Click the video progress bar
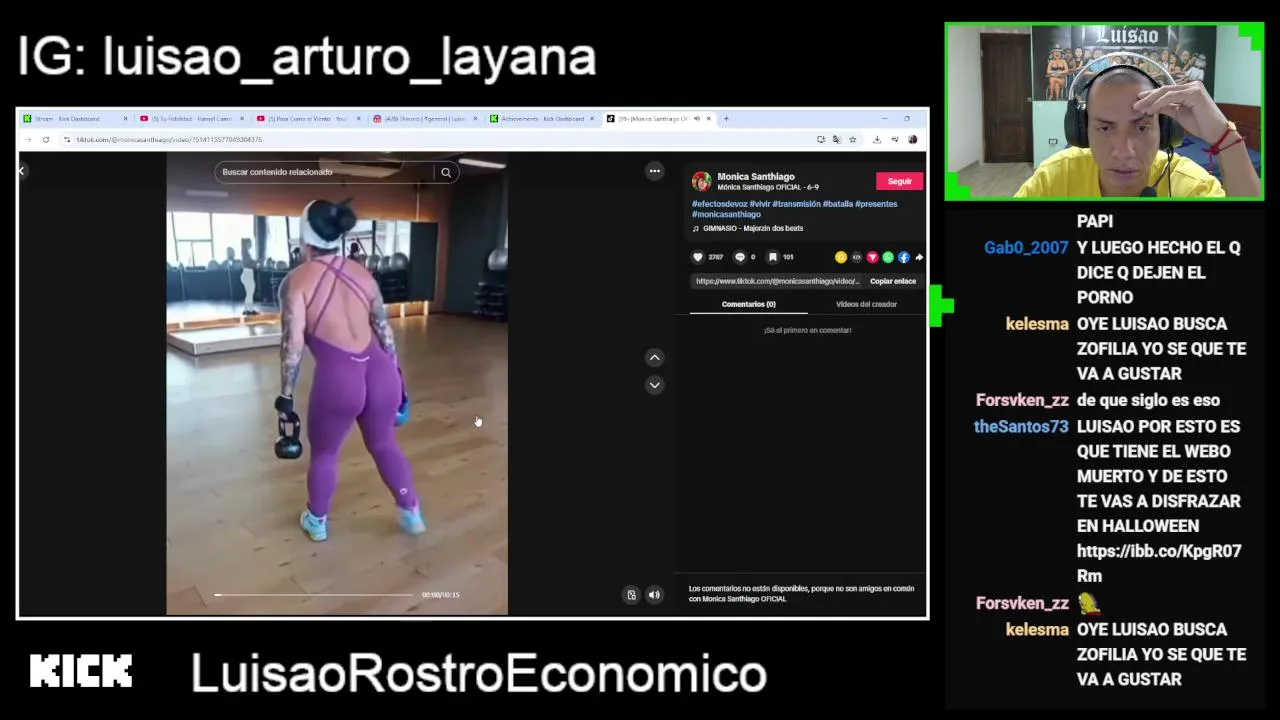 (314, 595)
